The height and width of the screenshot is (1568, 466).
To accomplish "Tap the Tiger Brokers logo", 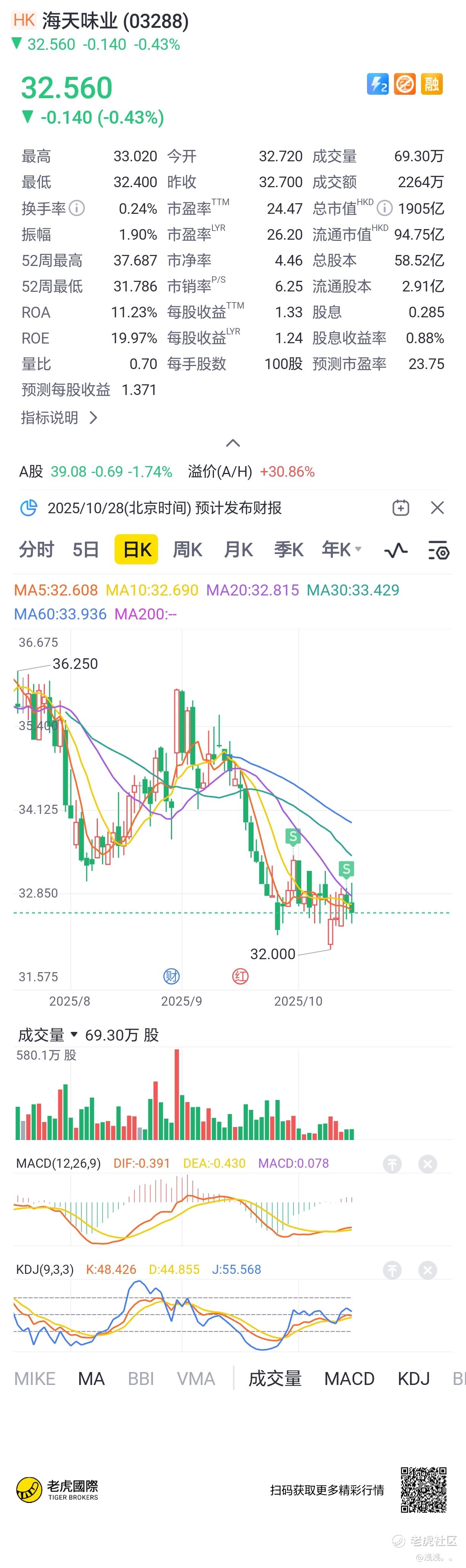I will pyautogui.click(x=57, y=1490).
